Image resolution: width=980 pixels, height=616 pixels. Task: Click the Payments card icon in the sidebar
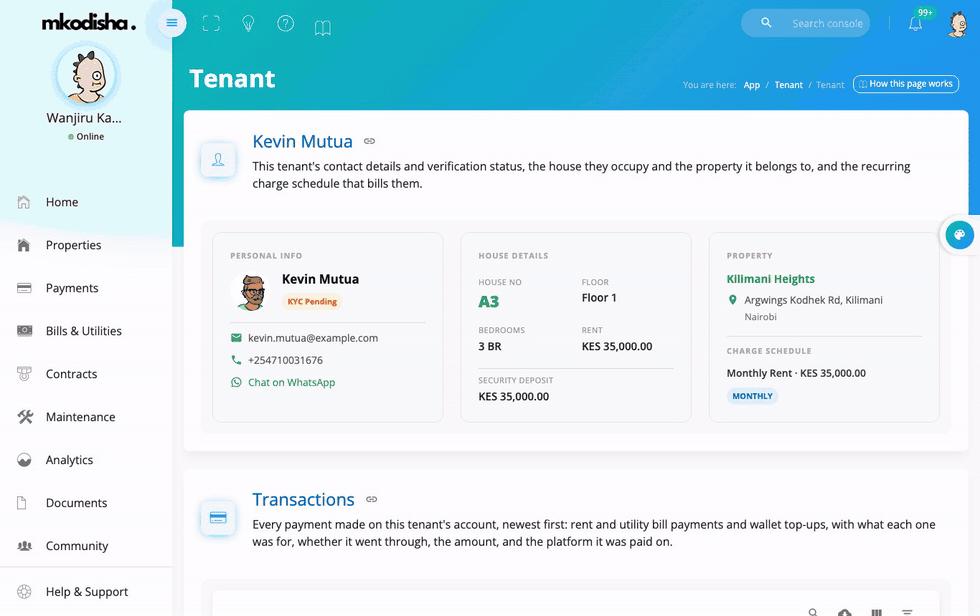coord(24,288)
